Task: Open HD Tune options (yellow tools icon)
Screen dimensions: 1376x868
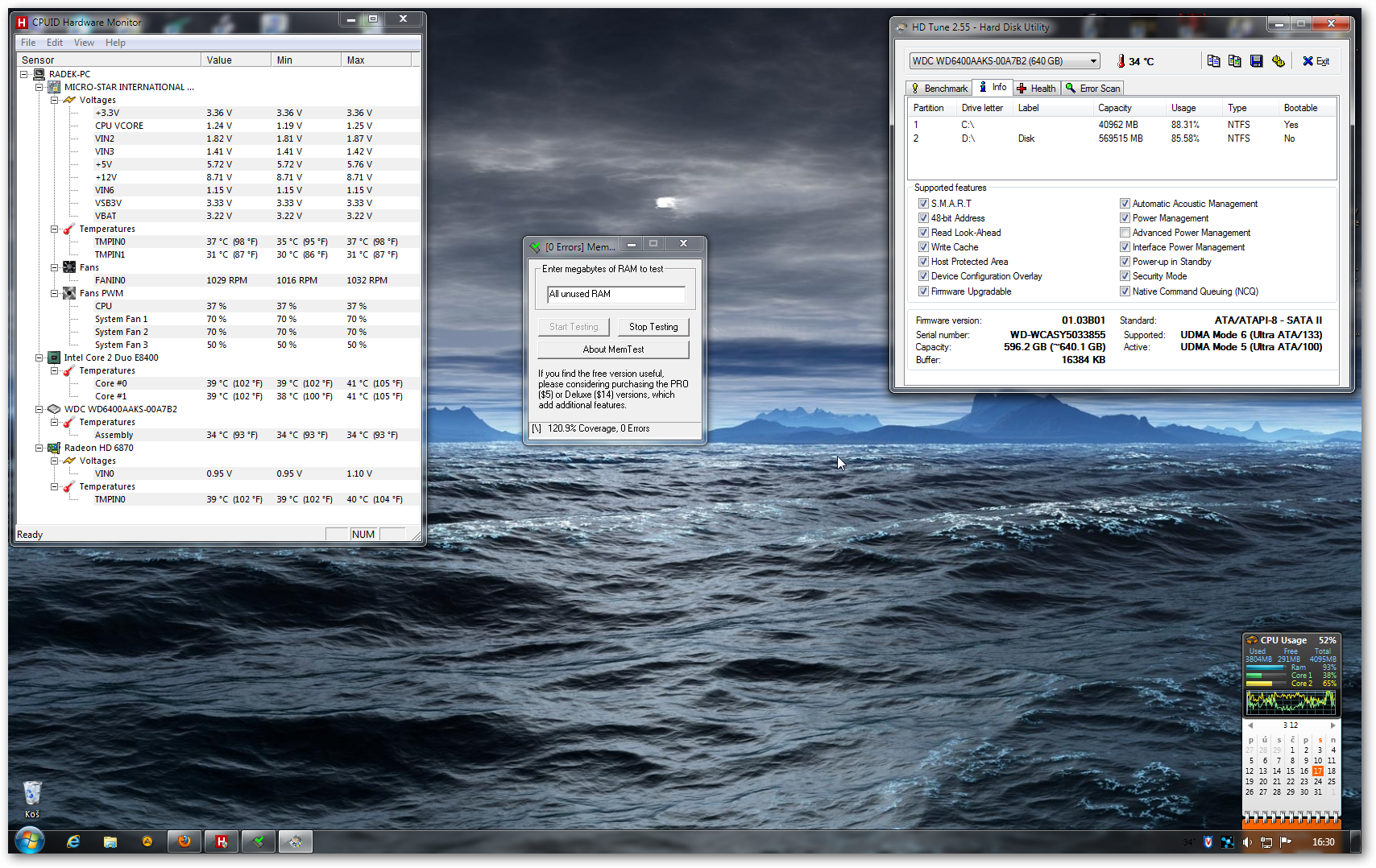Action: click(1278, 61)
